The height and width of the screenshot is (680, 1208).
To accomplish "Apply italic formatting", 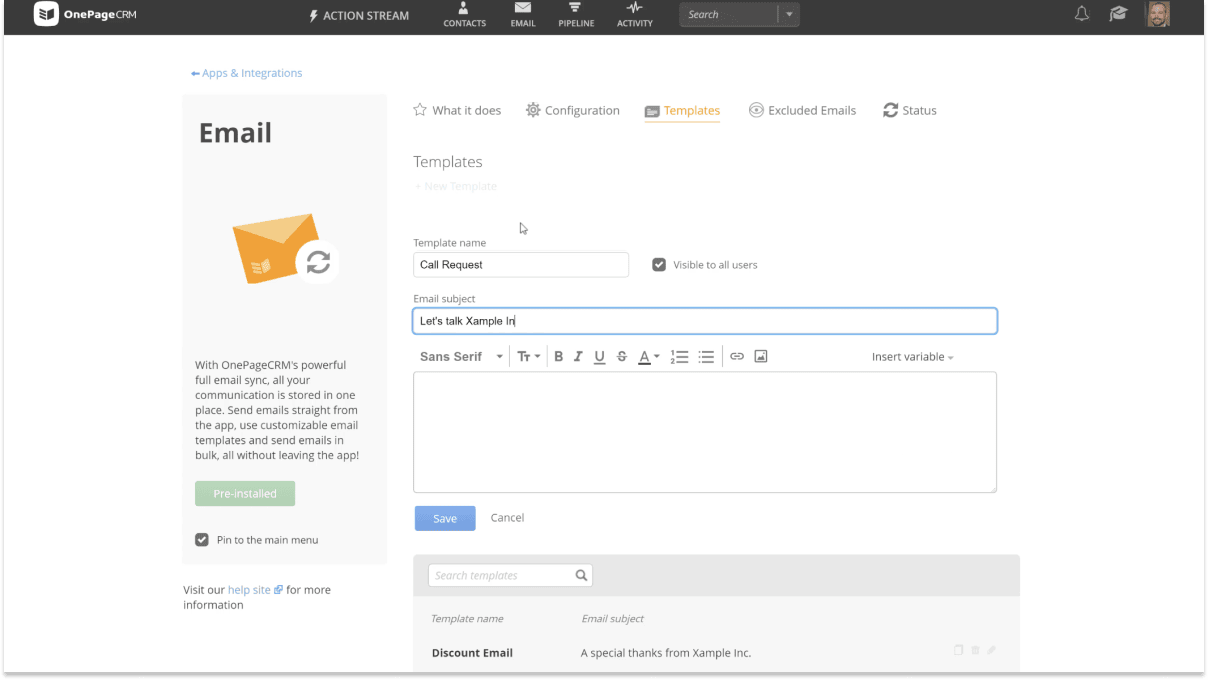I will 578,356.
